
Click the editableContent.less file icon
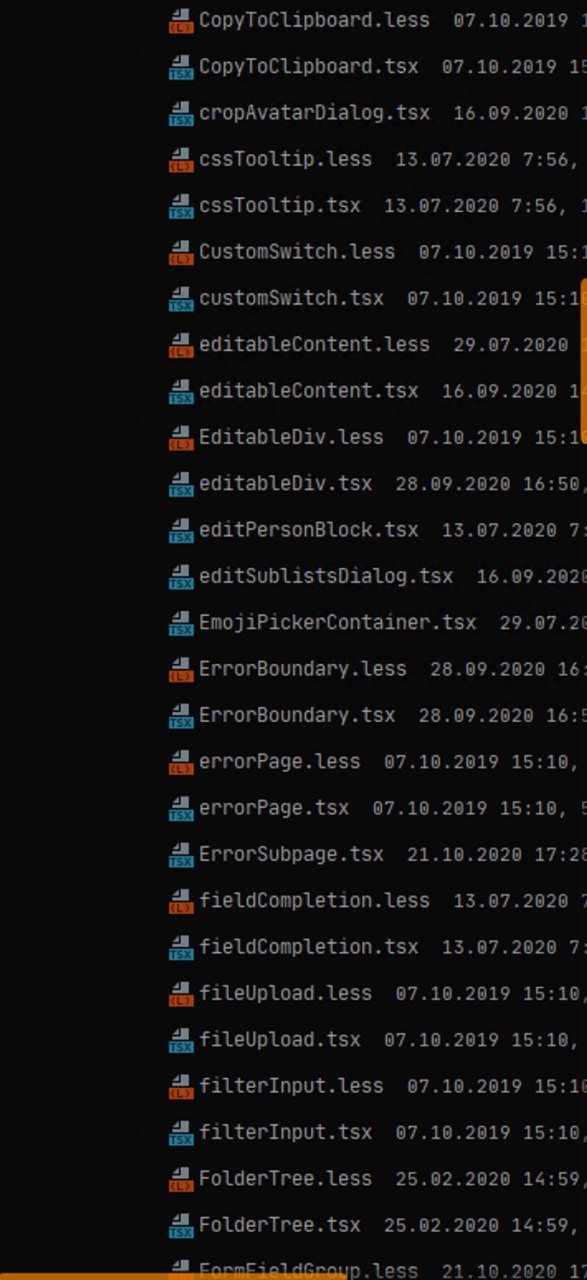click(181, 345)
